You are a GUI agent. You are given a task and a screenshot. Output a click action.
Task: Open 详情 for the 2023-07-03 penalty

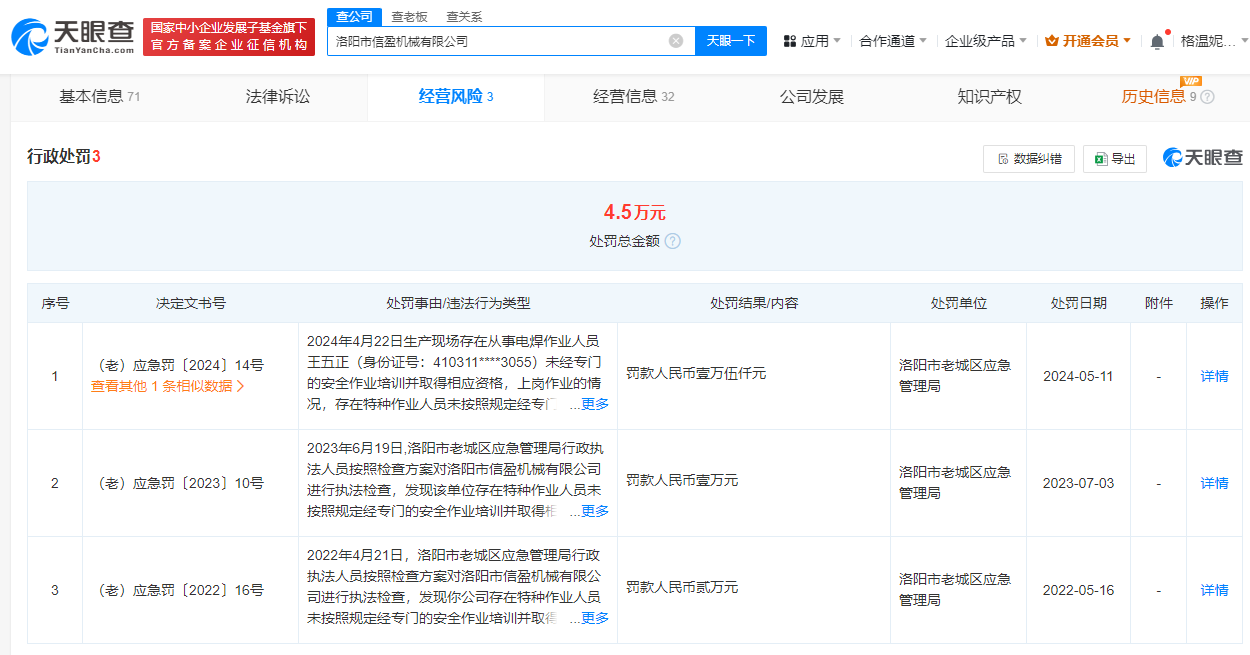pyautogui.click(x=1214, y=483)
